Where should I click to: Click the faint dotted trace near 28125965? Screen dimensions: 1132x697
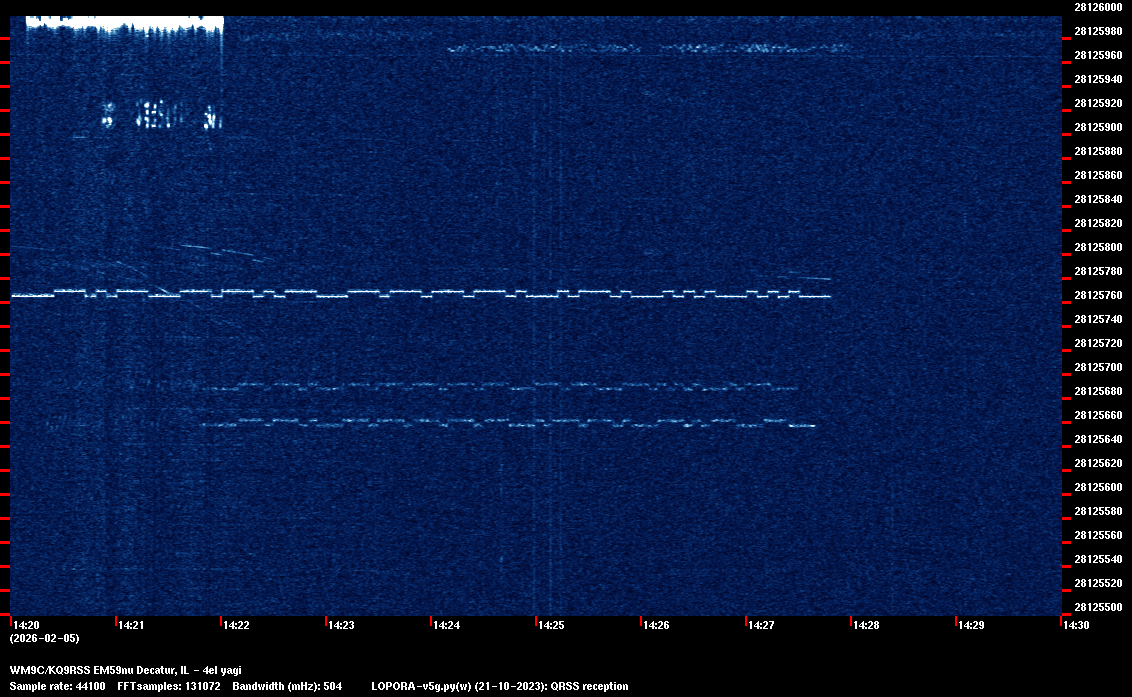[650, 48]
